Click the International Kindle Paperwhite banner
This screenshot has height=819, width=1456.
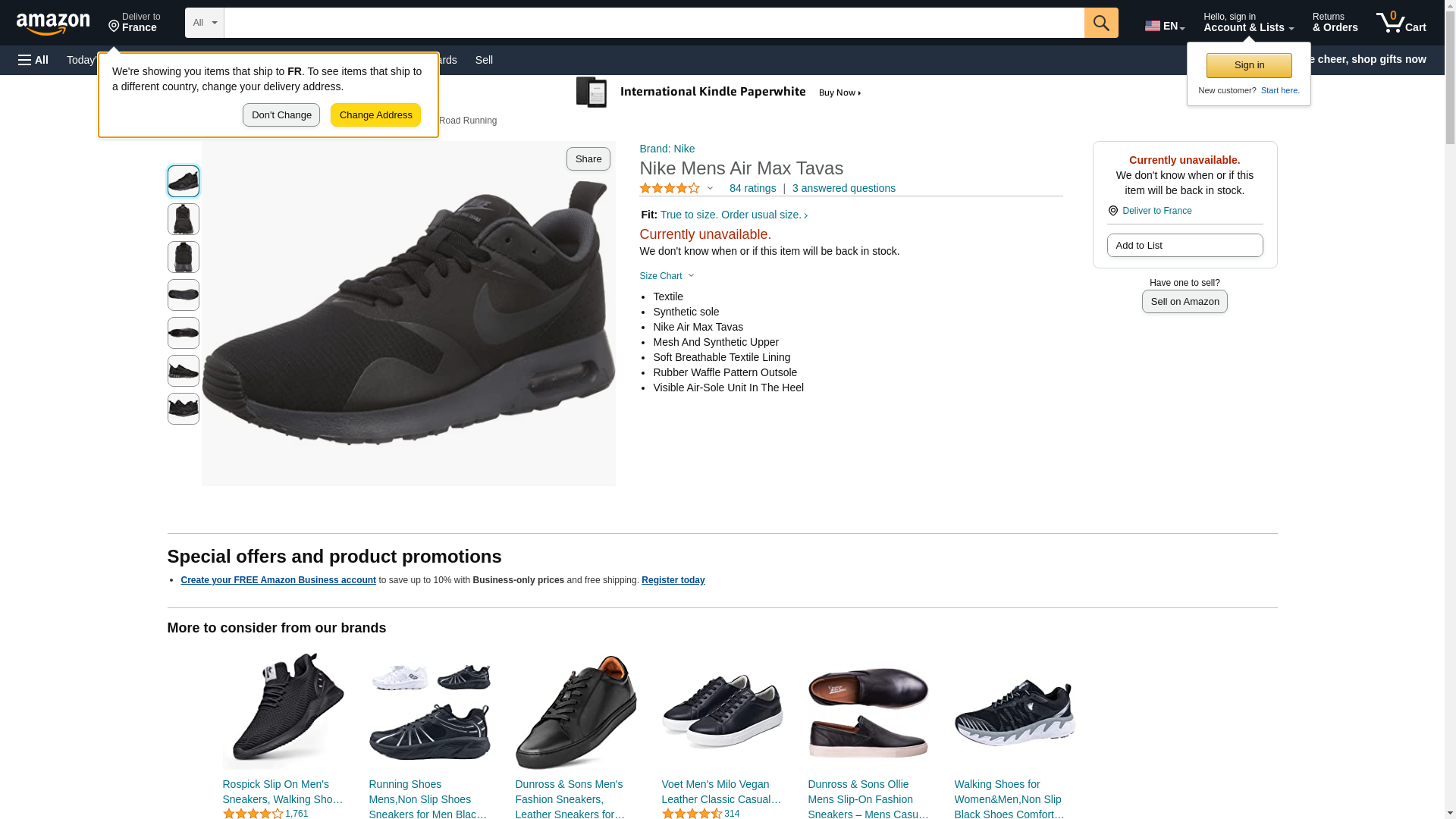pyautogui.click(x=719, y=93)
